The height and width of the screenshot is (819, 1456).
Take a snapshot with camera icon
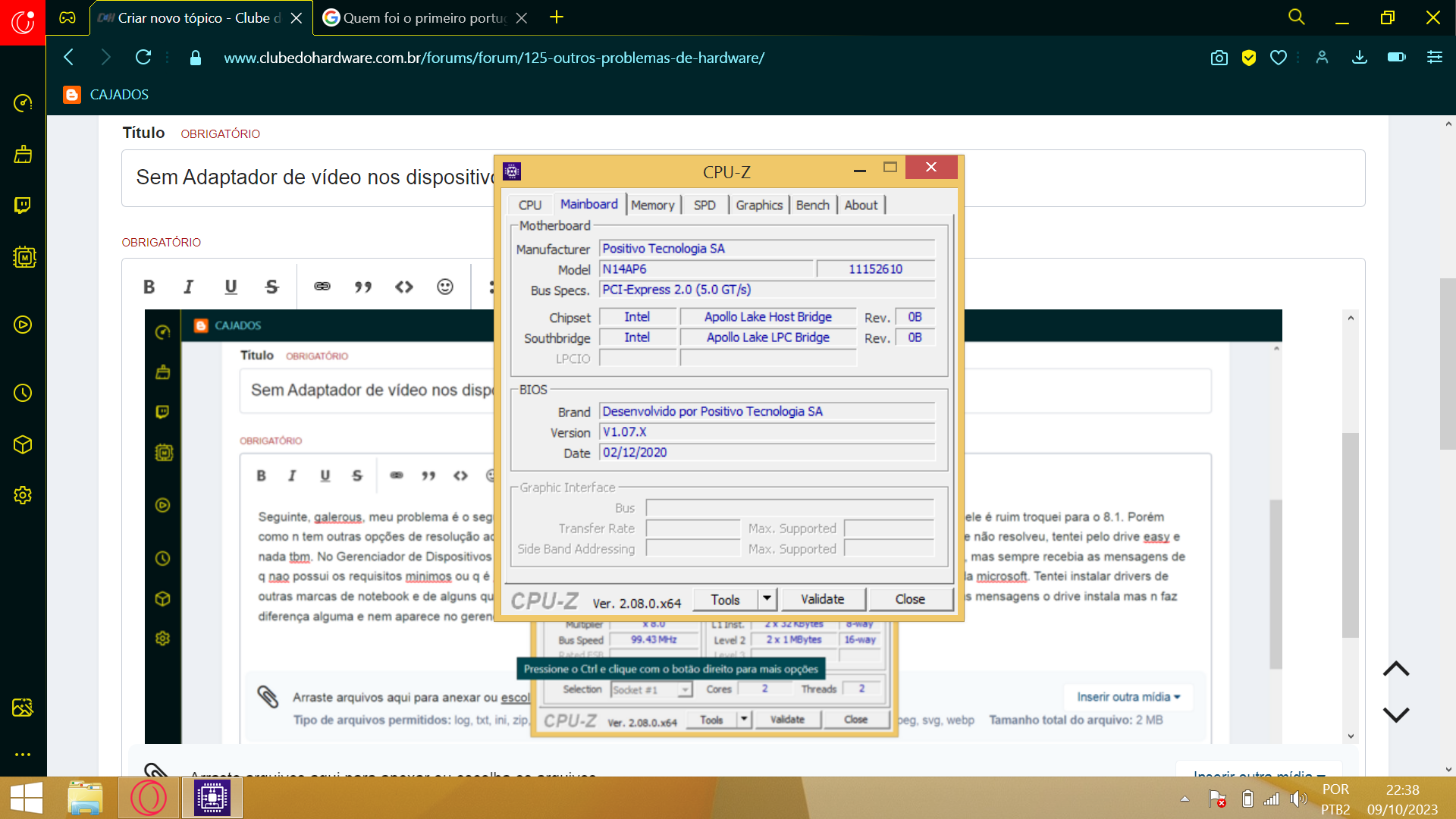[x=1219, y=58]
